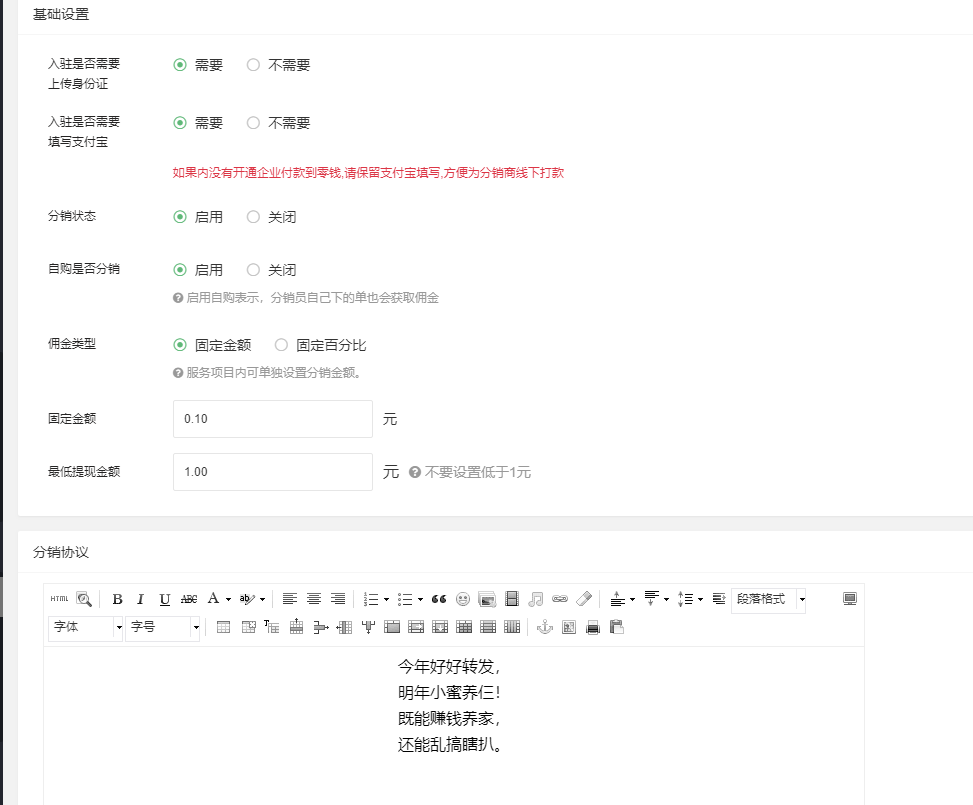Select '需要' for filling in Alipay
This screenshot has height=805, width=973.
(x=180, y=123)
